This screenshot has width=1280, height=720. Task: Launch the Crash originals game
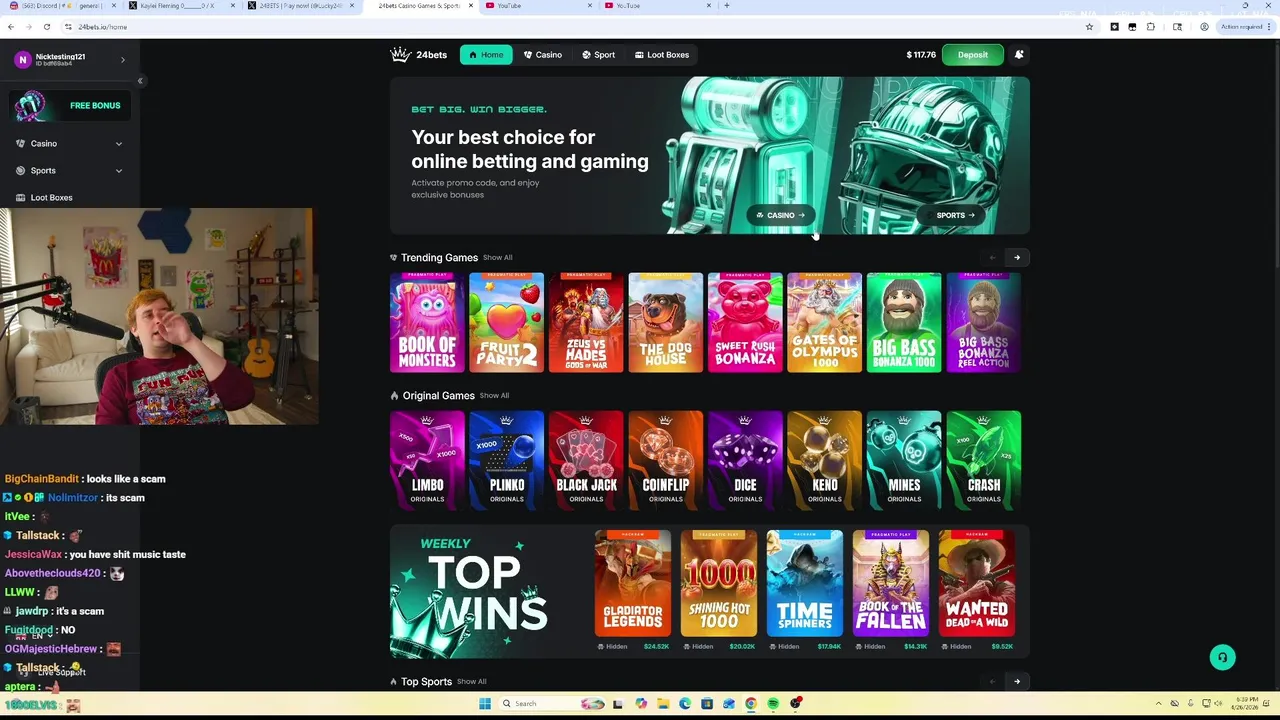[x=984, y=460]
